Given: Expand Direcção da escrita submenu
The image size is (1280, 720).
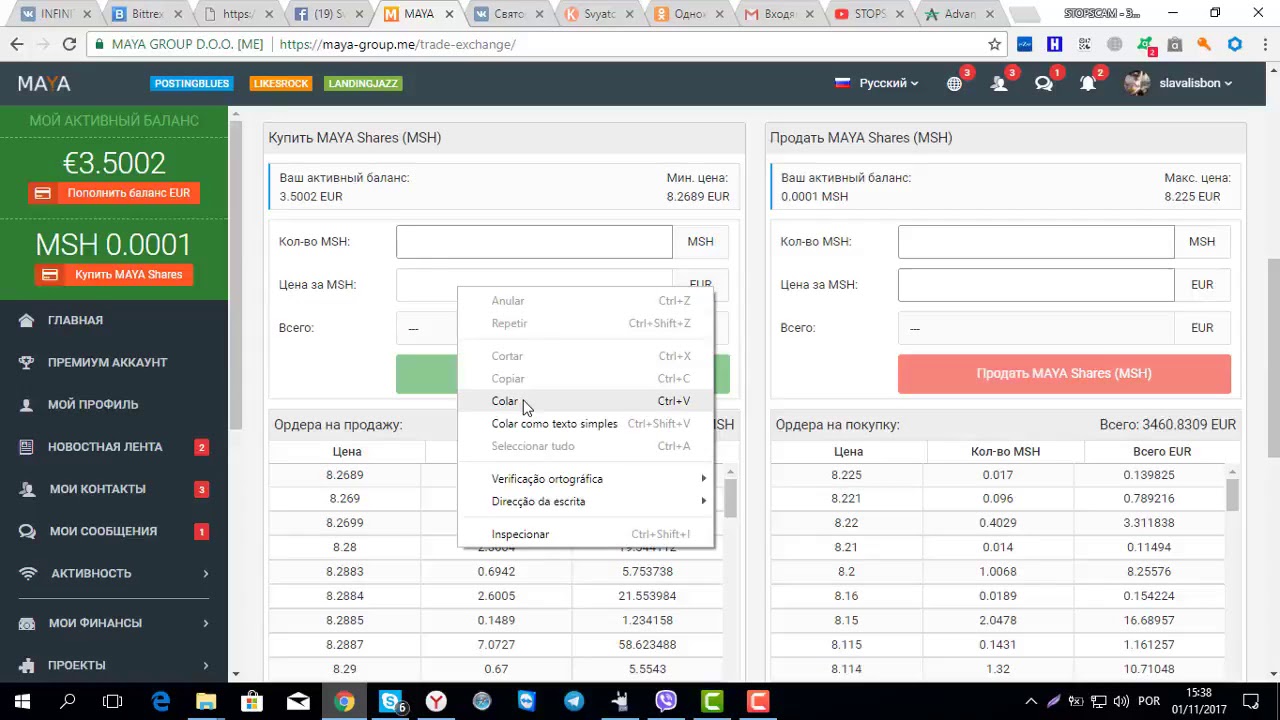Looking at the screenshot, I should point(586,501).
